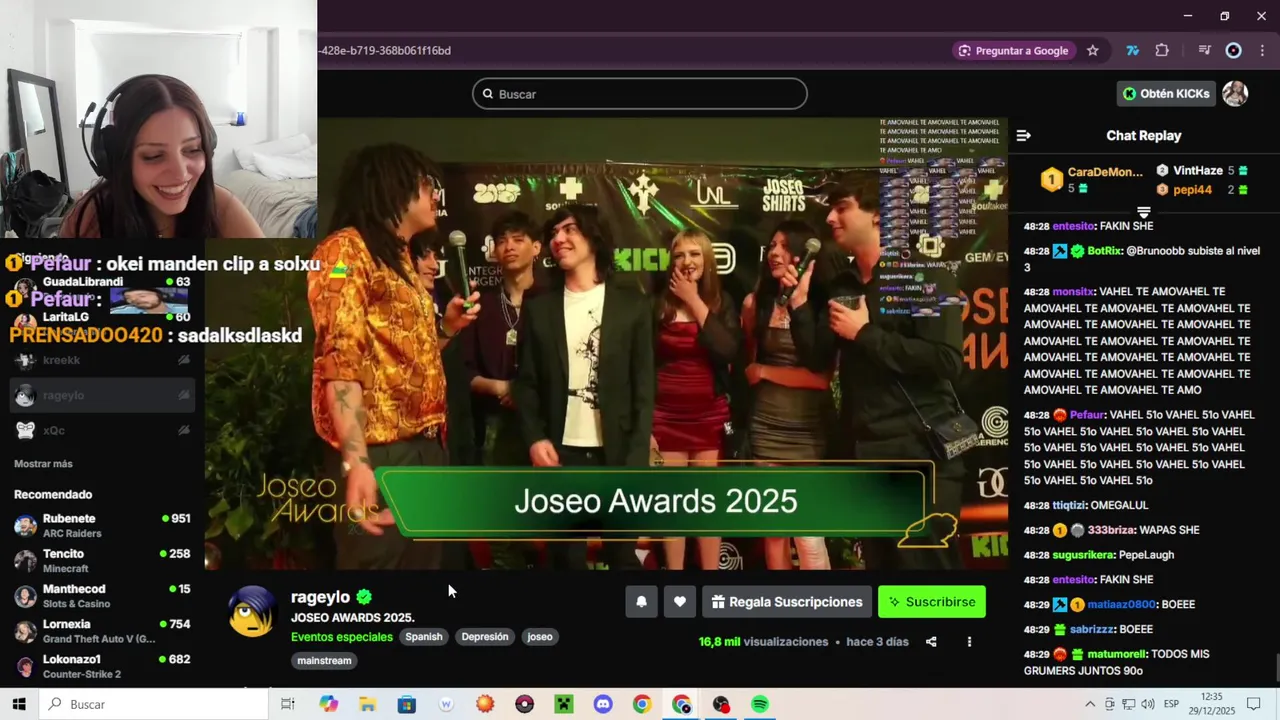Image resolution: width=1280 pixels, height=720 pixels.
Task: Select the joseo tag
Action: [x=540, y=637]
